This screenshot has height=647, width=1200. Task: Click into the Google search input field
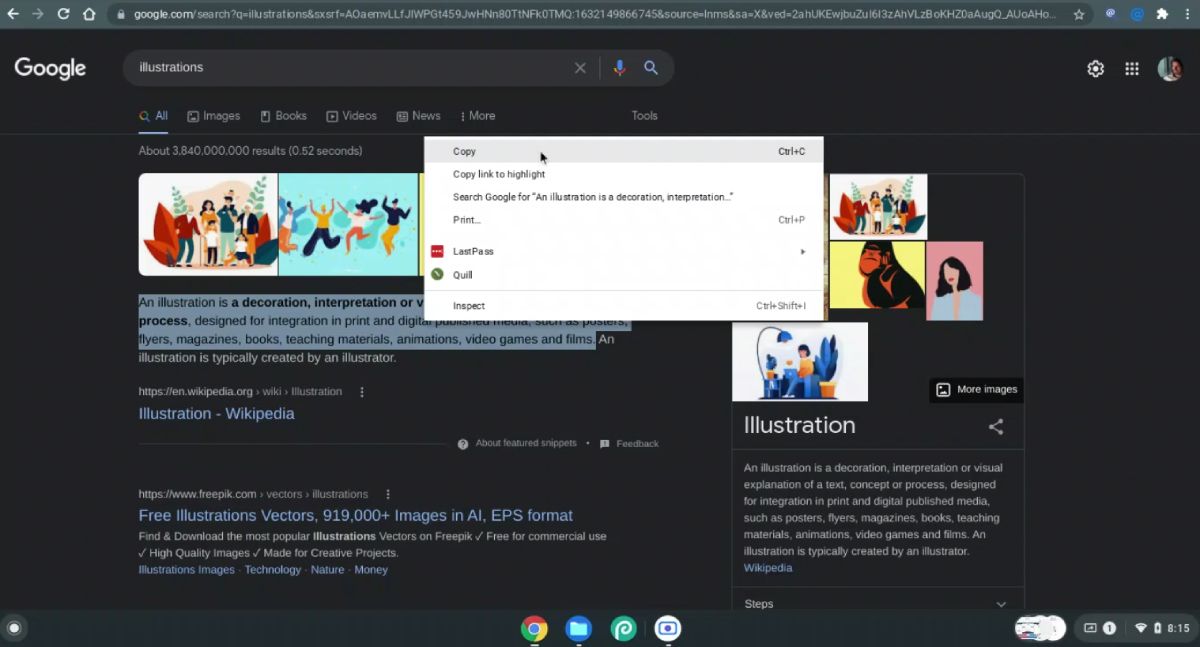pyautogui.click(x=350, y=67)
